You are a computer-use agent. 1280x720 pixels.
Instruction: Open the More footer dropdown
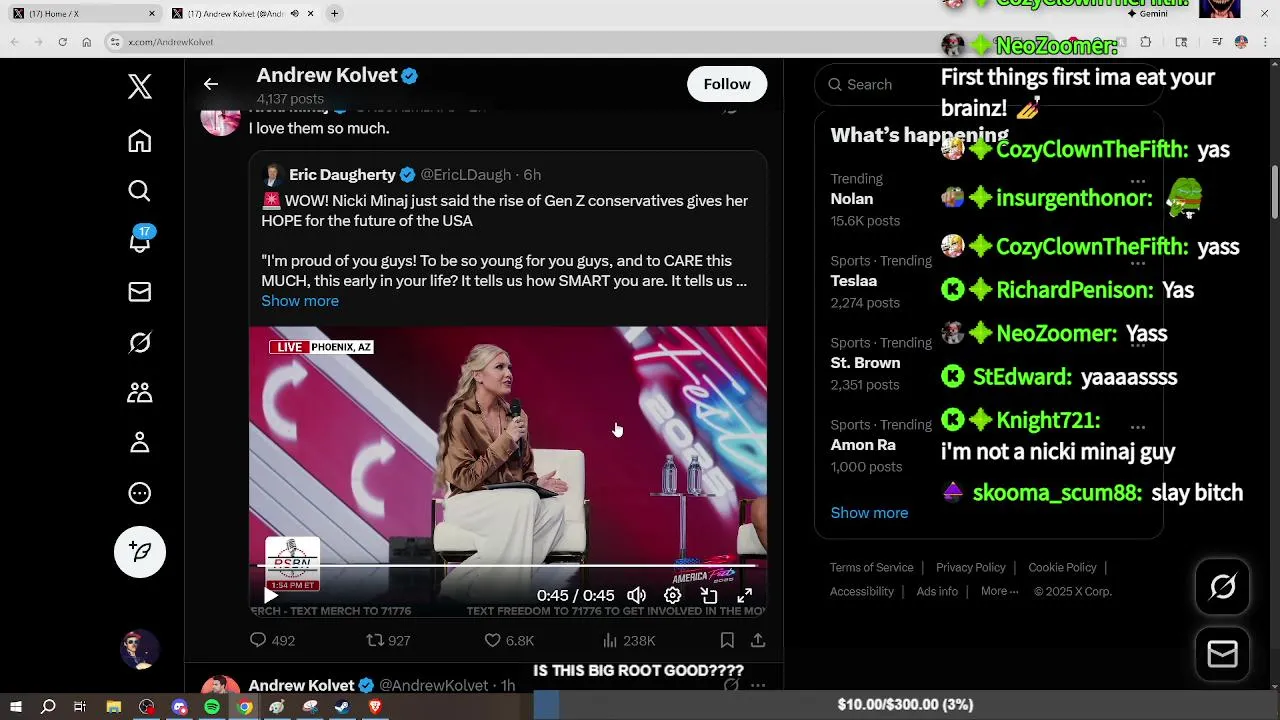click(x=999, y=591)
